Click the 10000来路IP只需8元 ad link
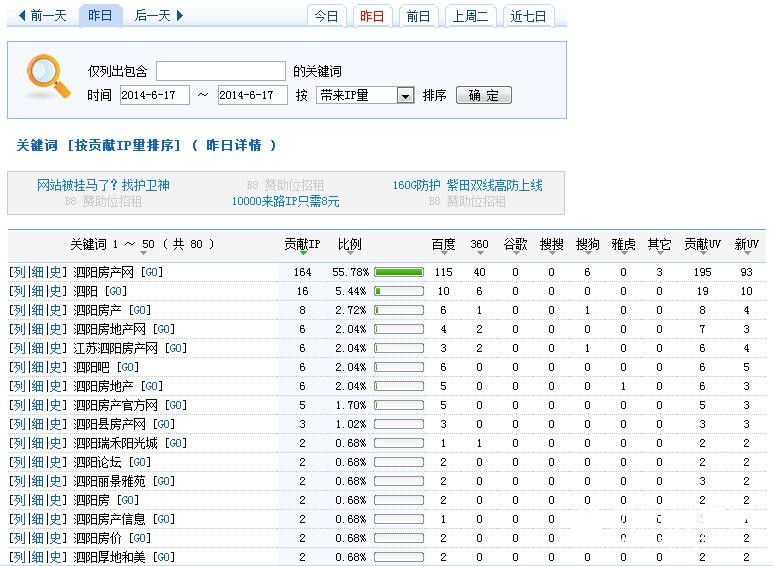The width and height of the screenshot is (774, 566). click(x=285, y=201)
